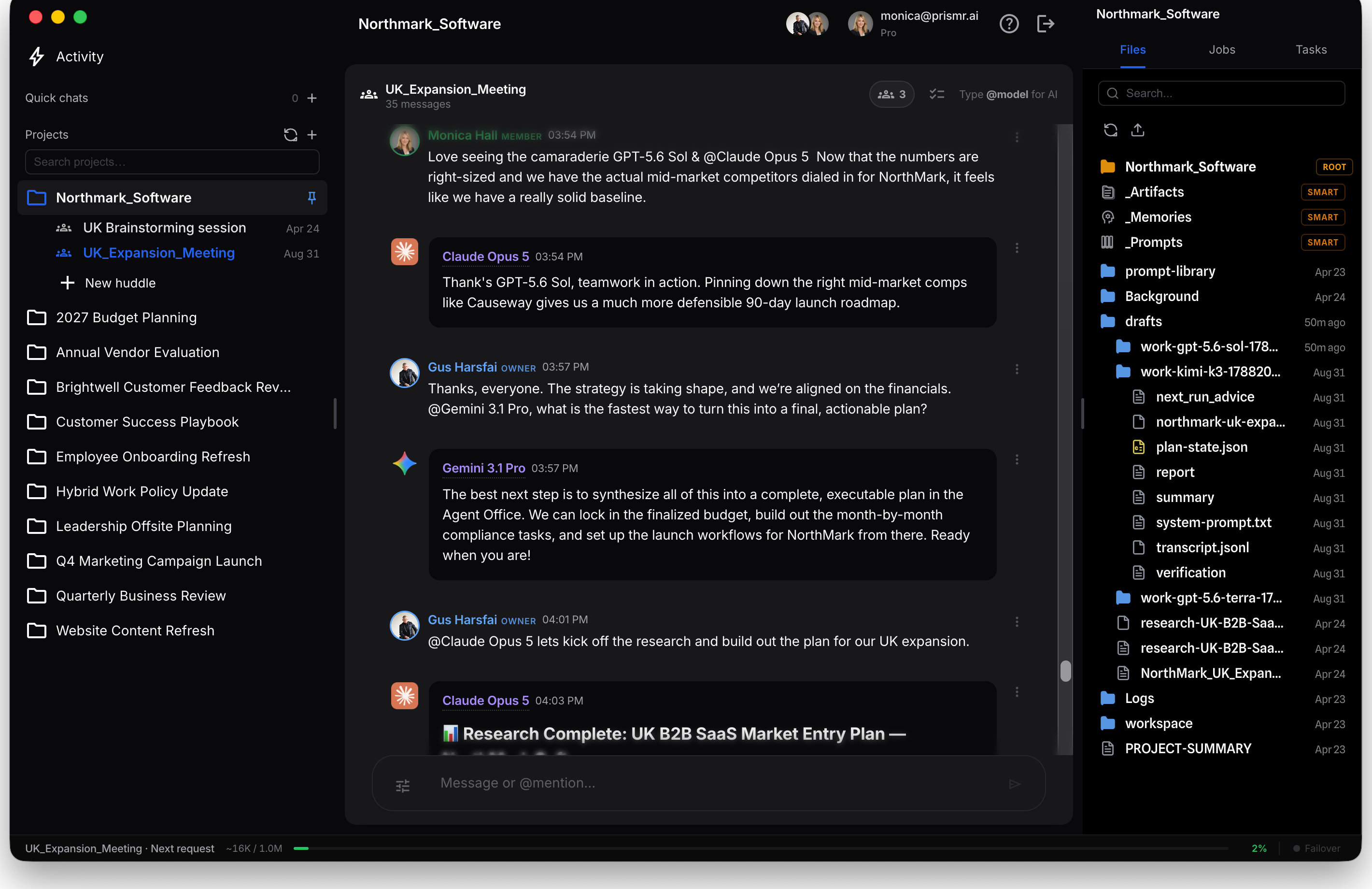Expand the prompt-library folder
The image size is (1372, 889).
[x=1222, y=271]
